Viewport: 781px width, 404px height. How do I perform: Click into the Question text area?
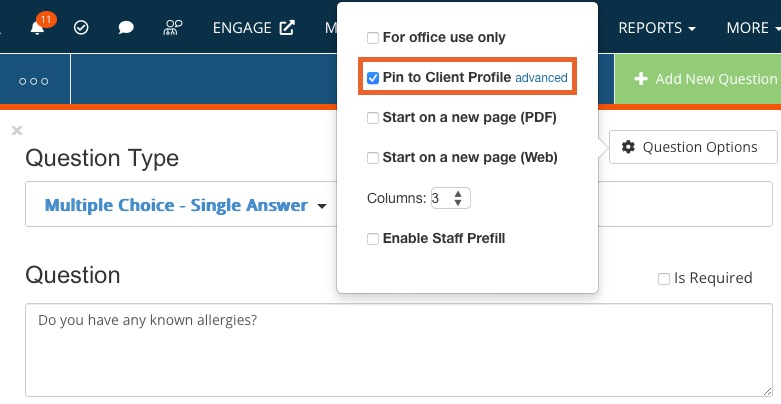398,350
